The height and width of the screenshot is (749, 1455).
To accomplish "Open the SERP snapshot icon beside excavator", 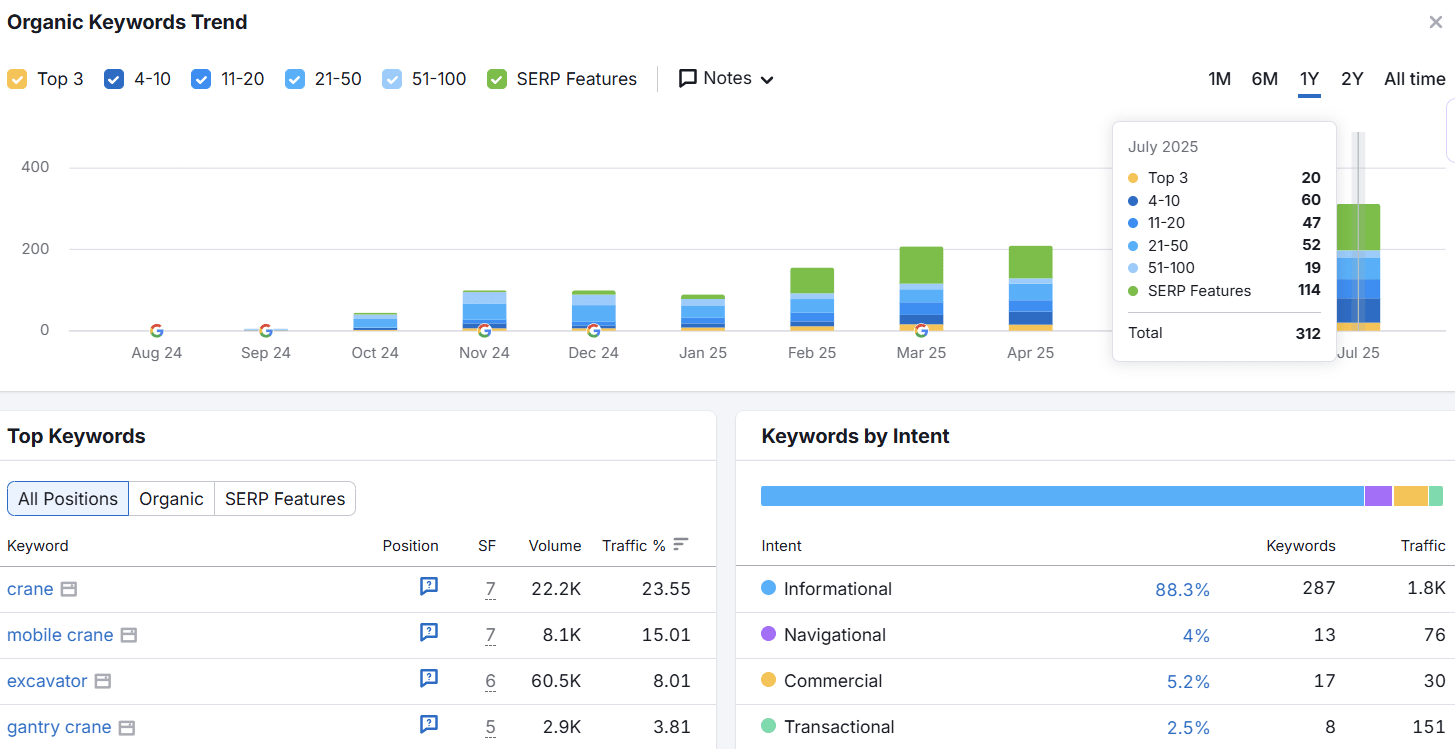I will click(103, 681).
